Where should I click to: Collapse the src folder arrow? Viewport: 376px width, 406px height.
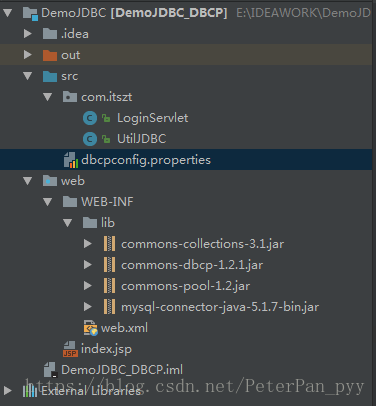(x=28, y=76)
